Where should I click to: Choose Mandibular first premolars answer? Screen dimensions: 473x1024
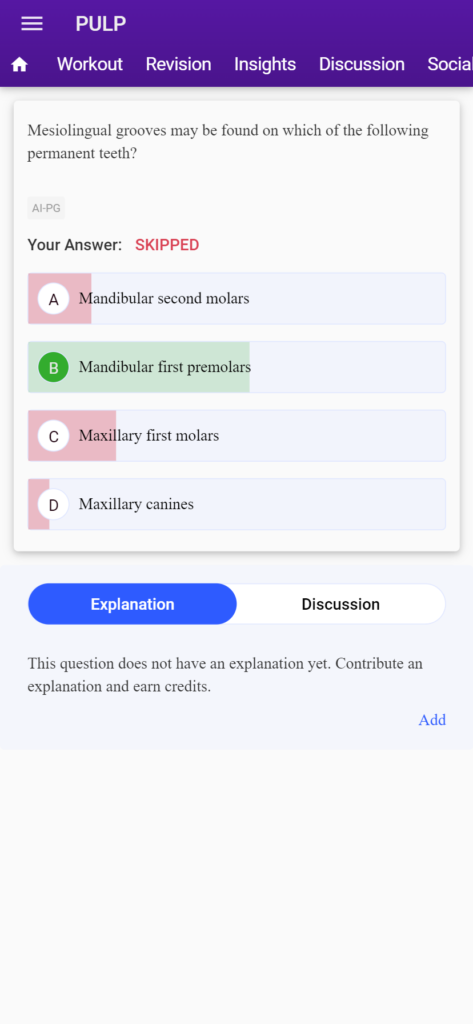click(236, 367)
